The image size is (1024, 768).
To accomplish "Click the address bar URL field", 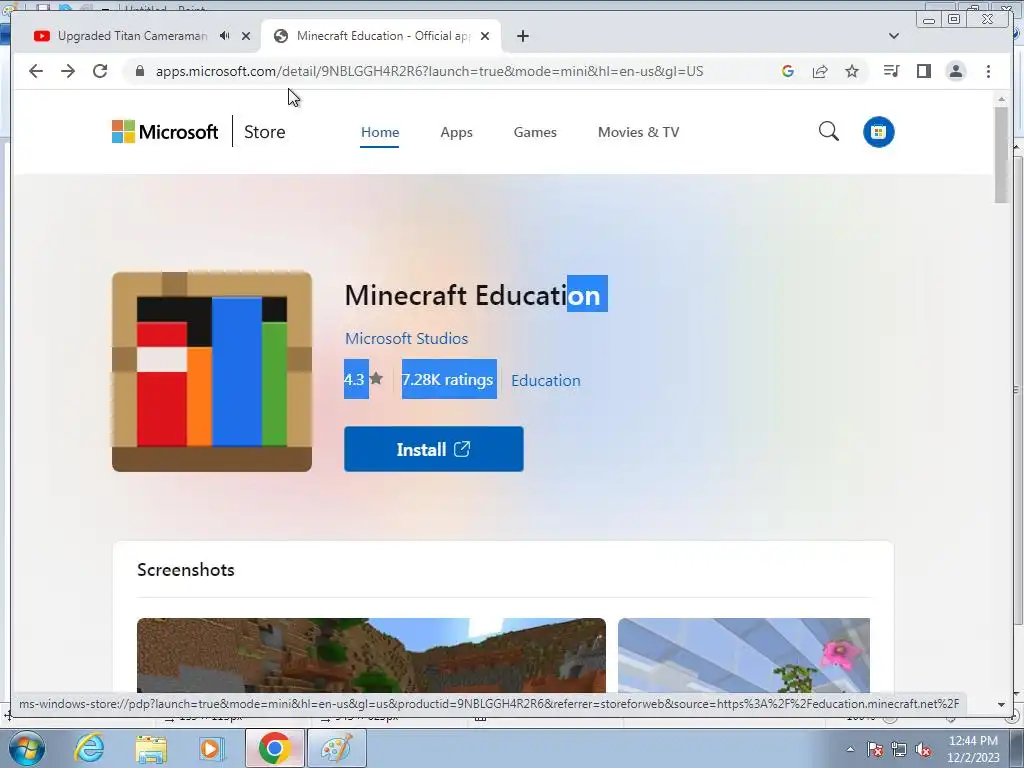I will (428, 71).
